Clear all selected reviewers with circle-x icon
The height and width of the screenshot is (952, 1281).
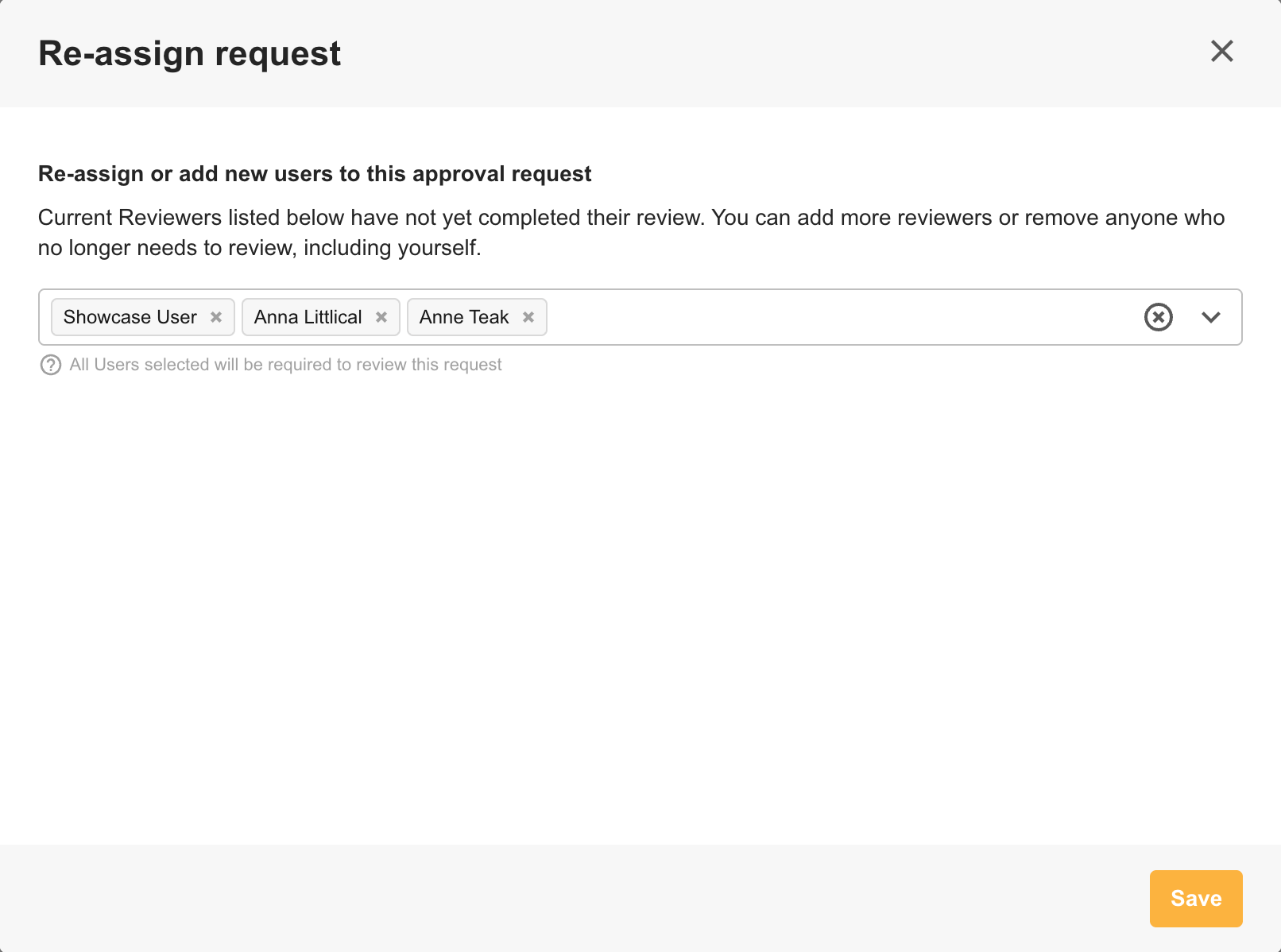pos(1158,317)
